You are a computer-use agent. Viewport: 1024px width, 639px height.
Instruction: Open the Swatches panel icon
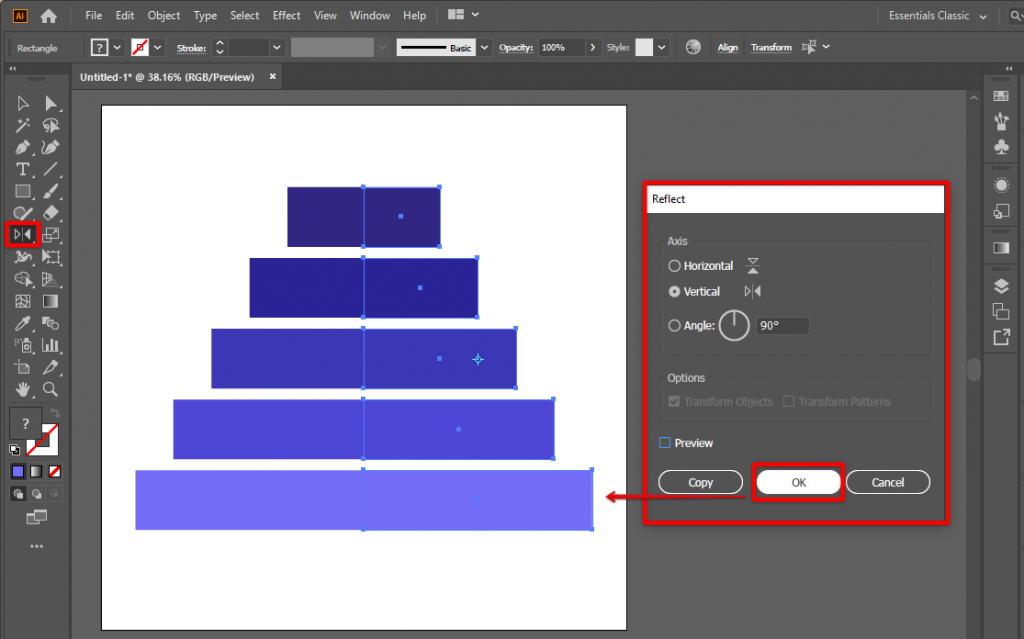(1001, 95)
